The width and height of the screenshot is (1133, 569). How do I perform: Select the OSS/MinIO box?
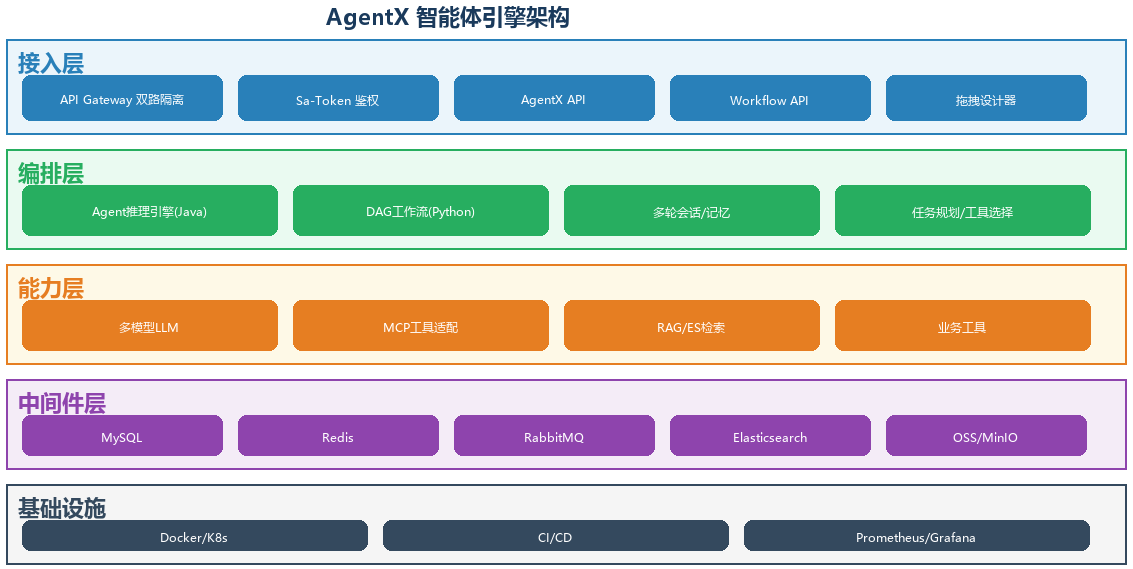coord(986,435)
